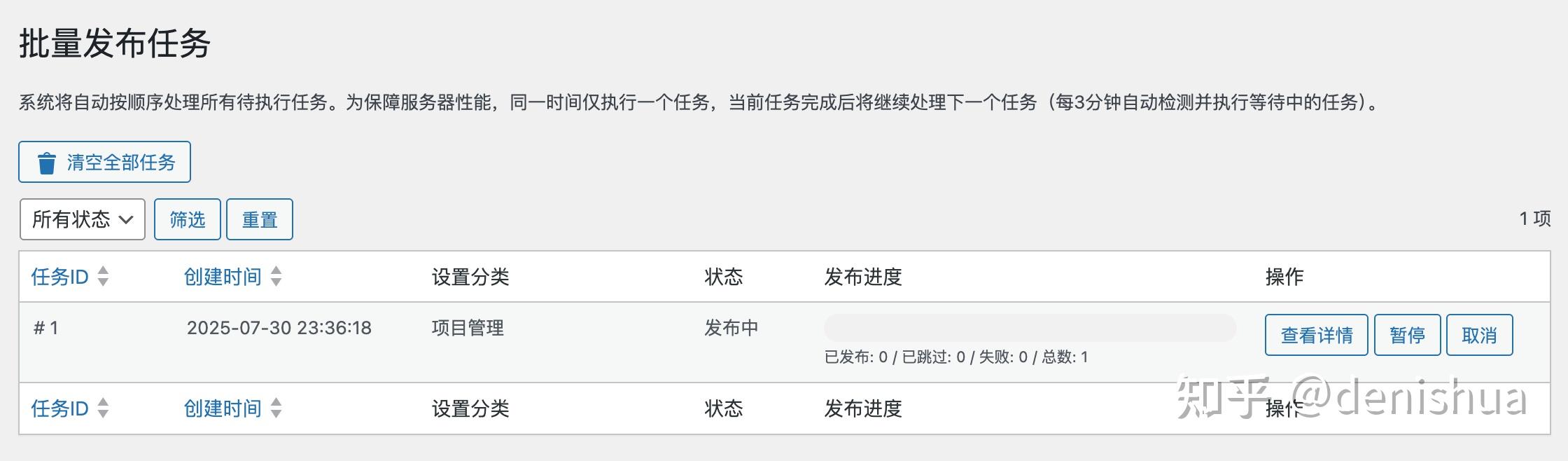
Task: Click sort arrows beside top 创建时间 header
Action: (276, 277)
